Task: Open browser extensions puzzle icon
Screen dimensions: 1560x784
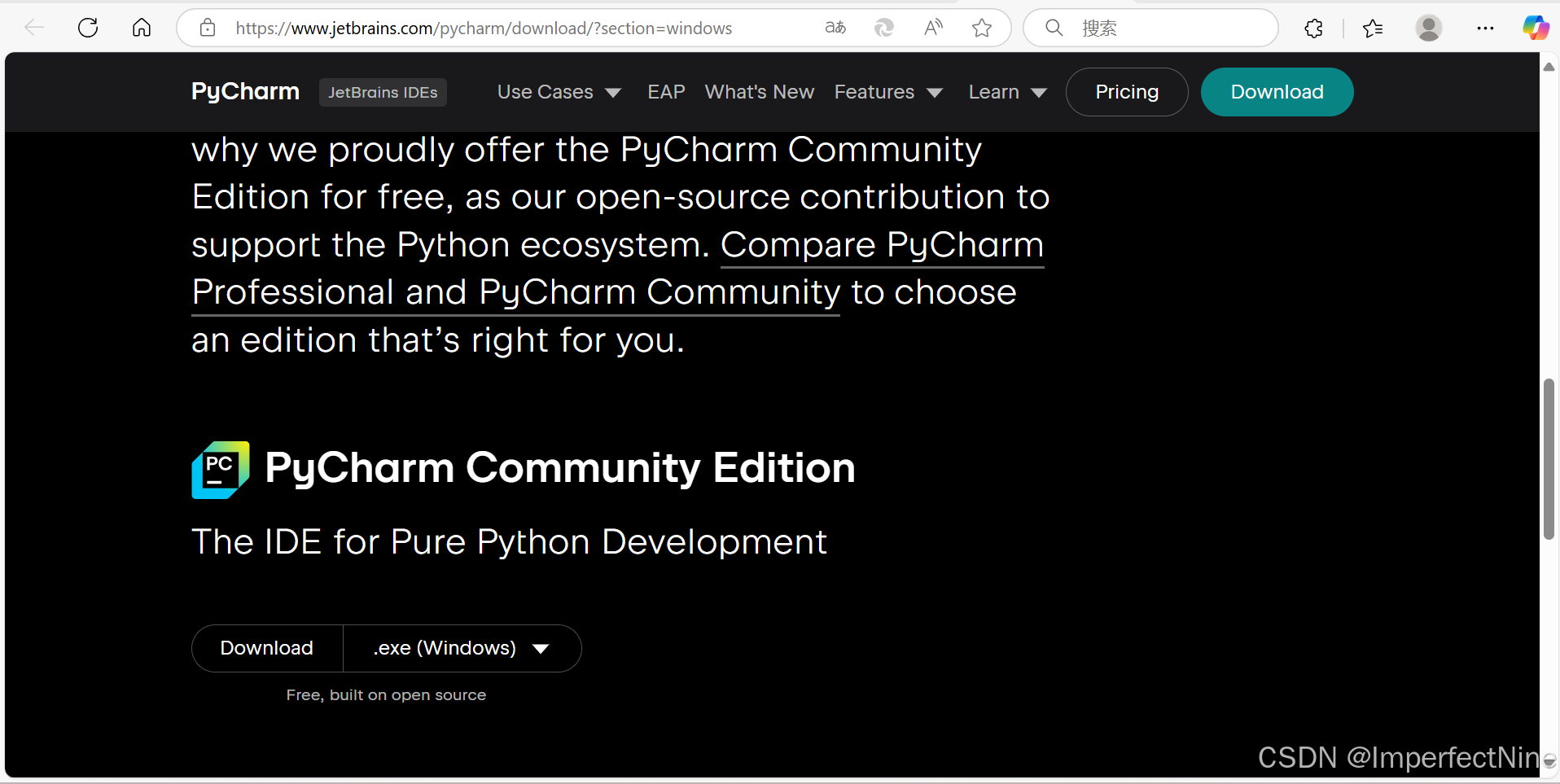Action: [1313, 28]
